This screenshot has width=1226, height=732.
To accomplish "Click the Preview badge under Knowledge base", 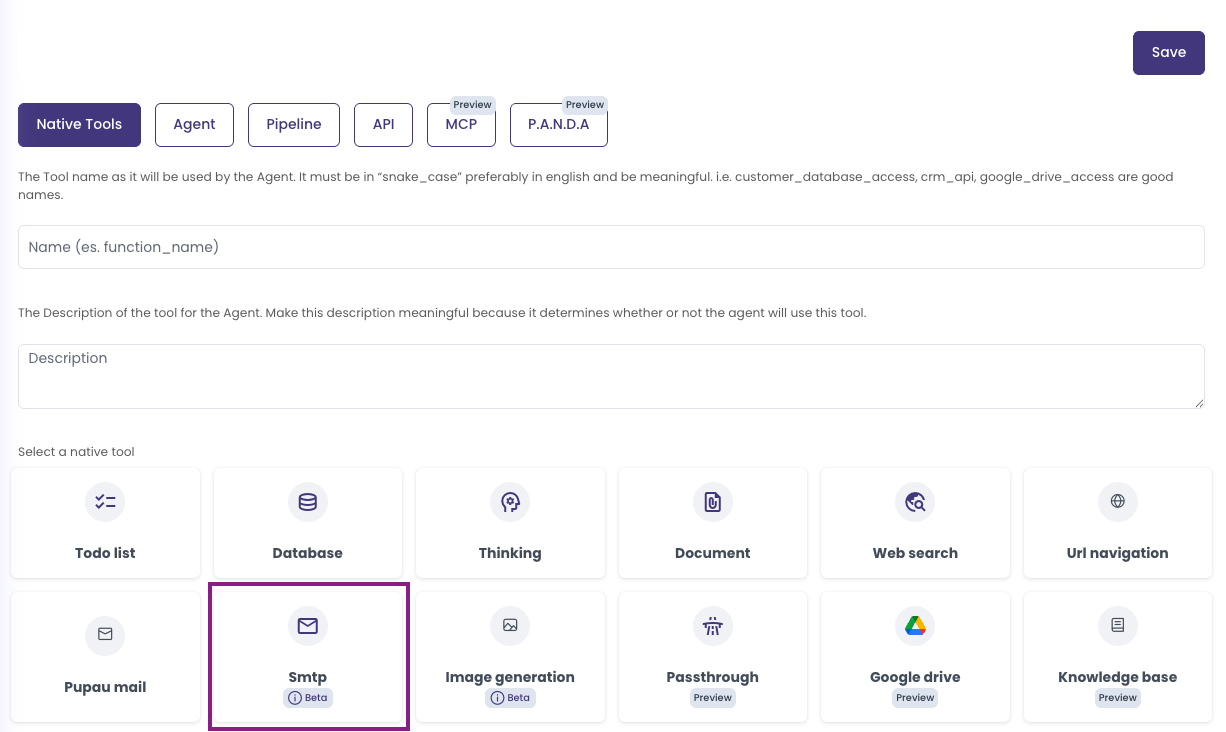I will [x=1118, y=698].
